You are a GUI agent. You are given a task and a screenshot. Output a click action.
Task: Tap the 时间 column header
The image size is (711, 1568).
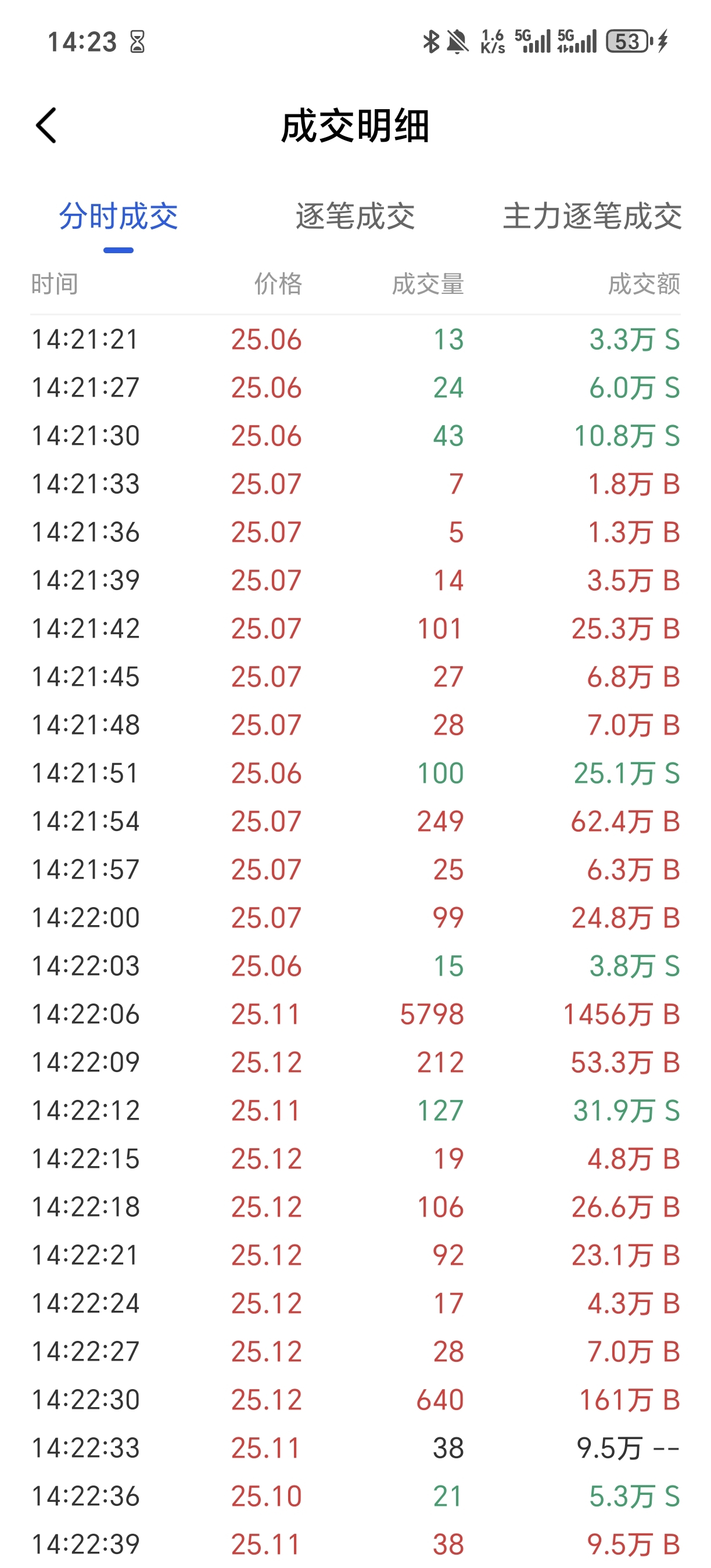tap(55, 284)
